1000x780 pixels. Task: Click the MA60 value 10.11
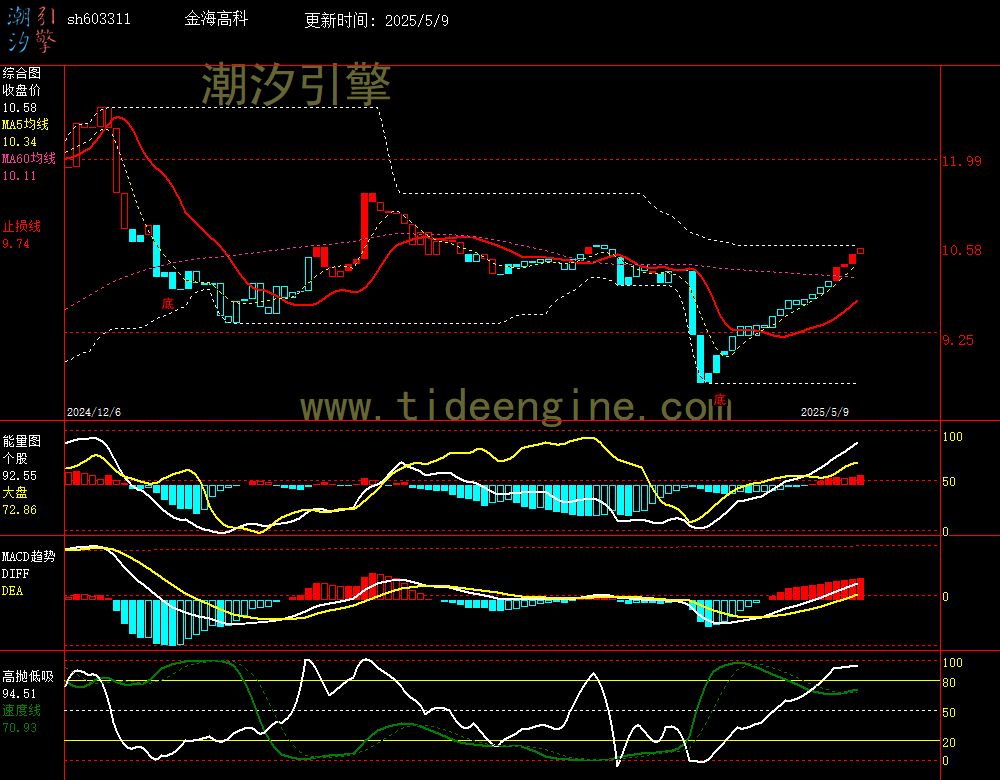pos(20,175)
